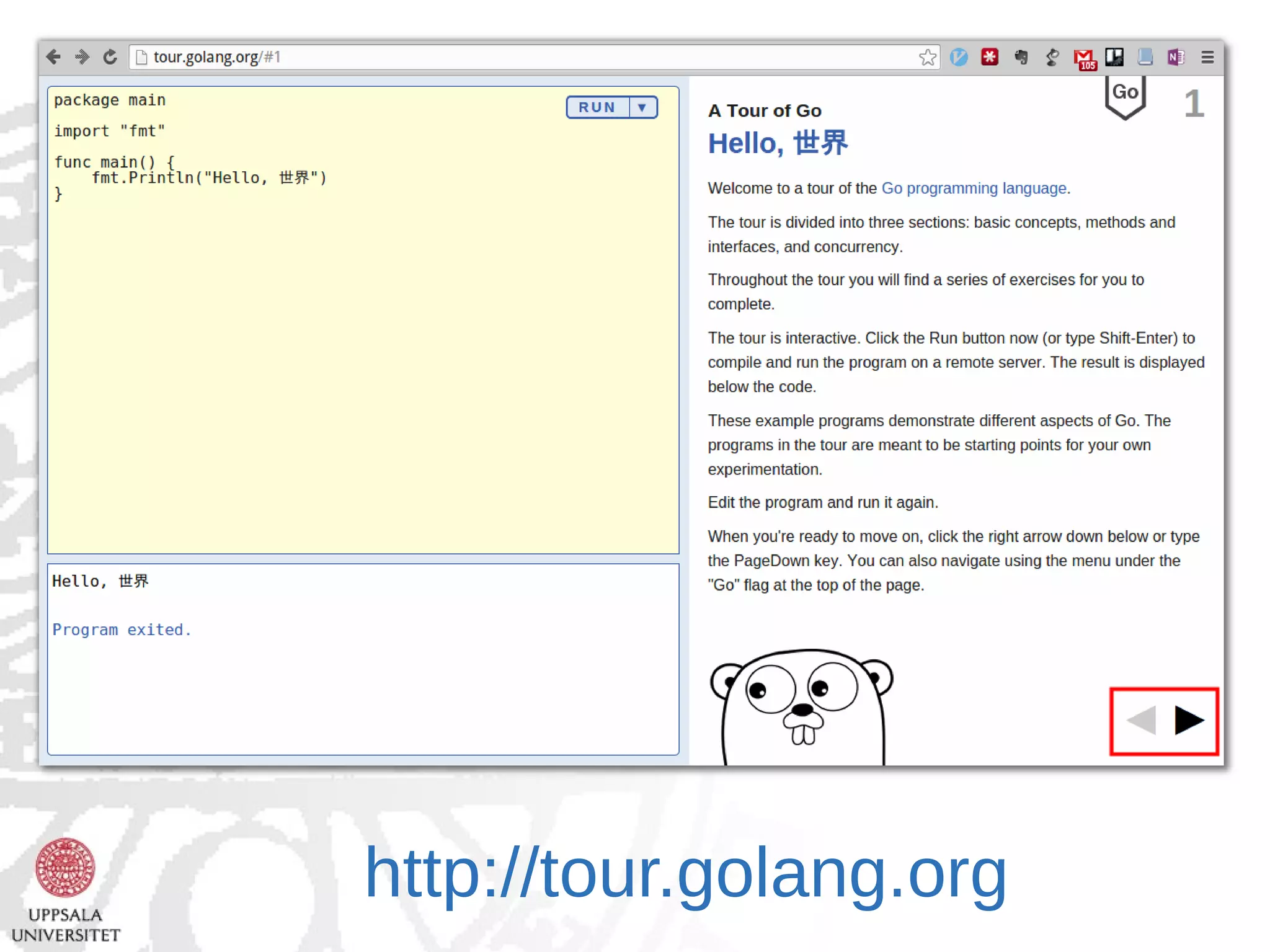Click the 'package main' code line
The width and height of the screenshot is (1270, 952).
[110, 100]
